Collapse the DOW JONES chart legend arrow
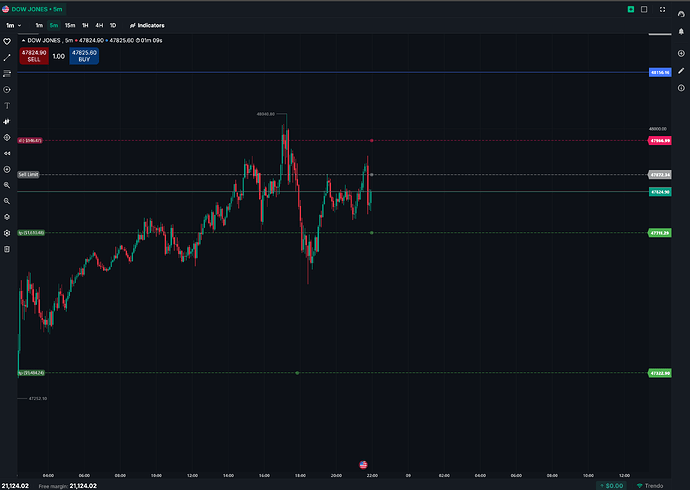The height and width of the screenshot is (490, 690). click(x=23, y=40)
